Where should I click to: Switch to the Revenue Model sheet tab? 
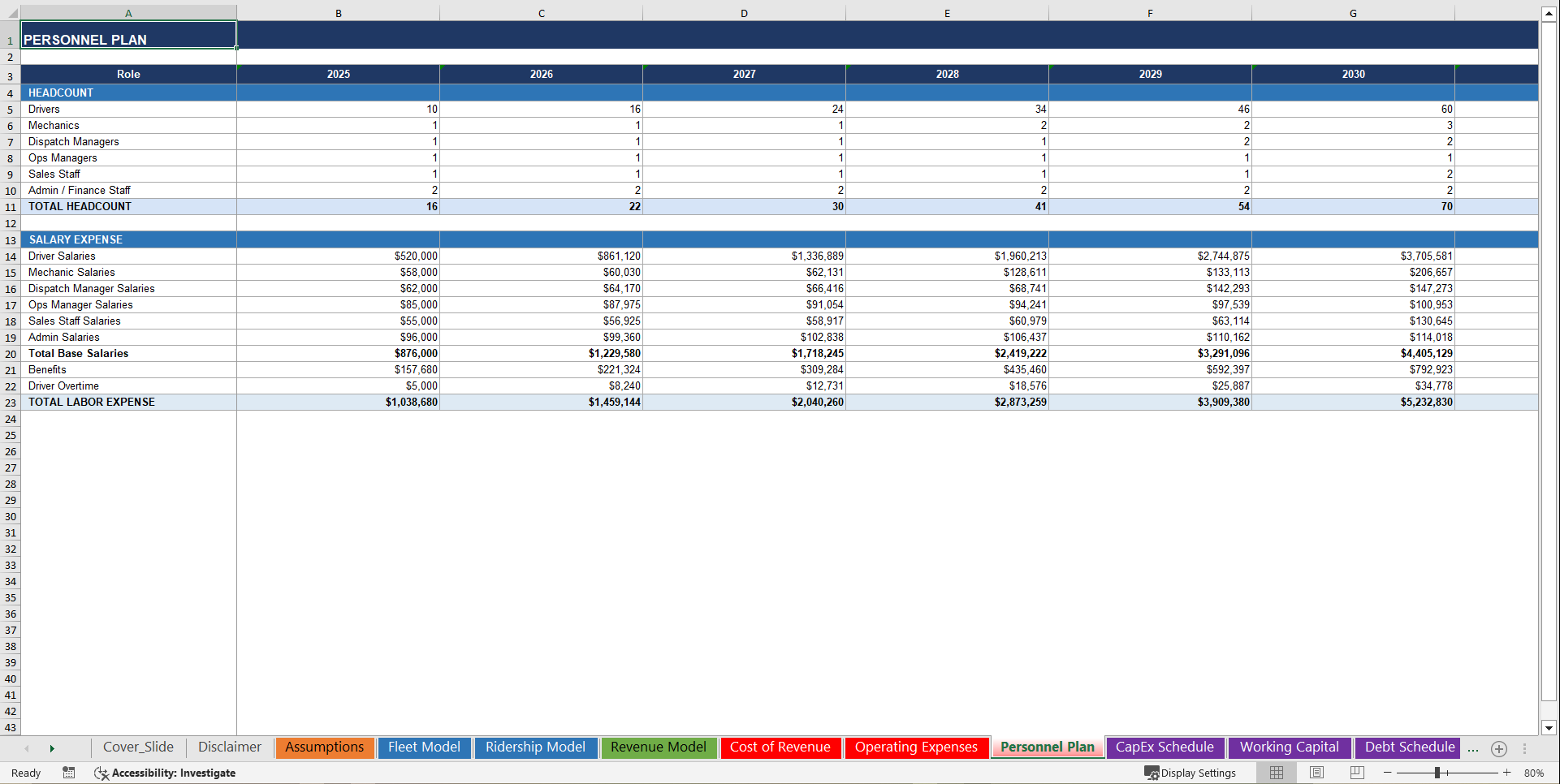pos(659,747)
